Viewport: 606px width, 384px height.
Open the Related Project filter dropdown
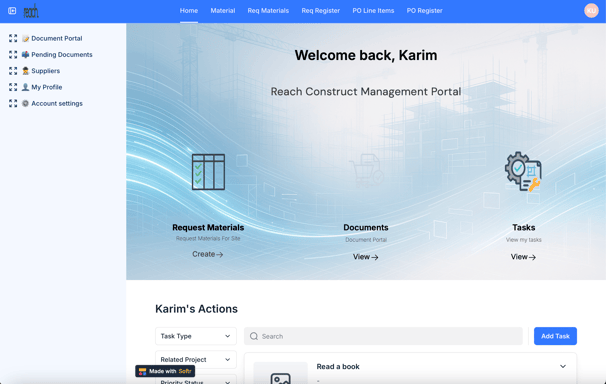click(196, 360)
